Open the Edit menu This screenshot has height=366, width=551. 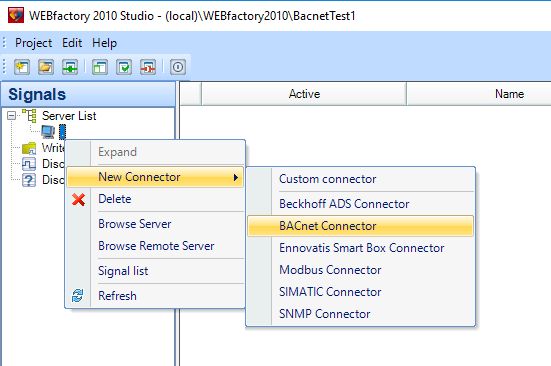72,43
